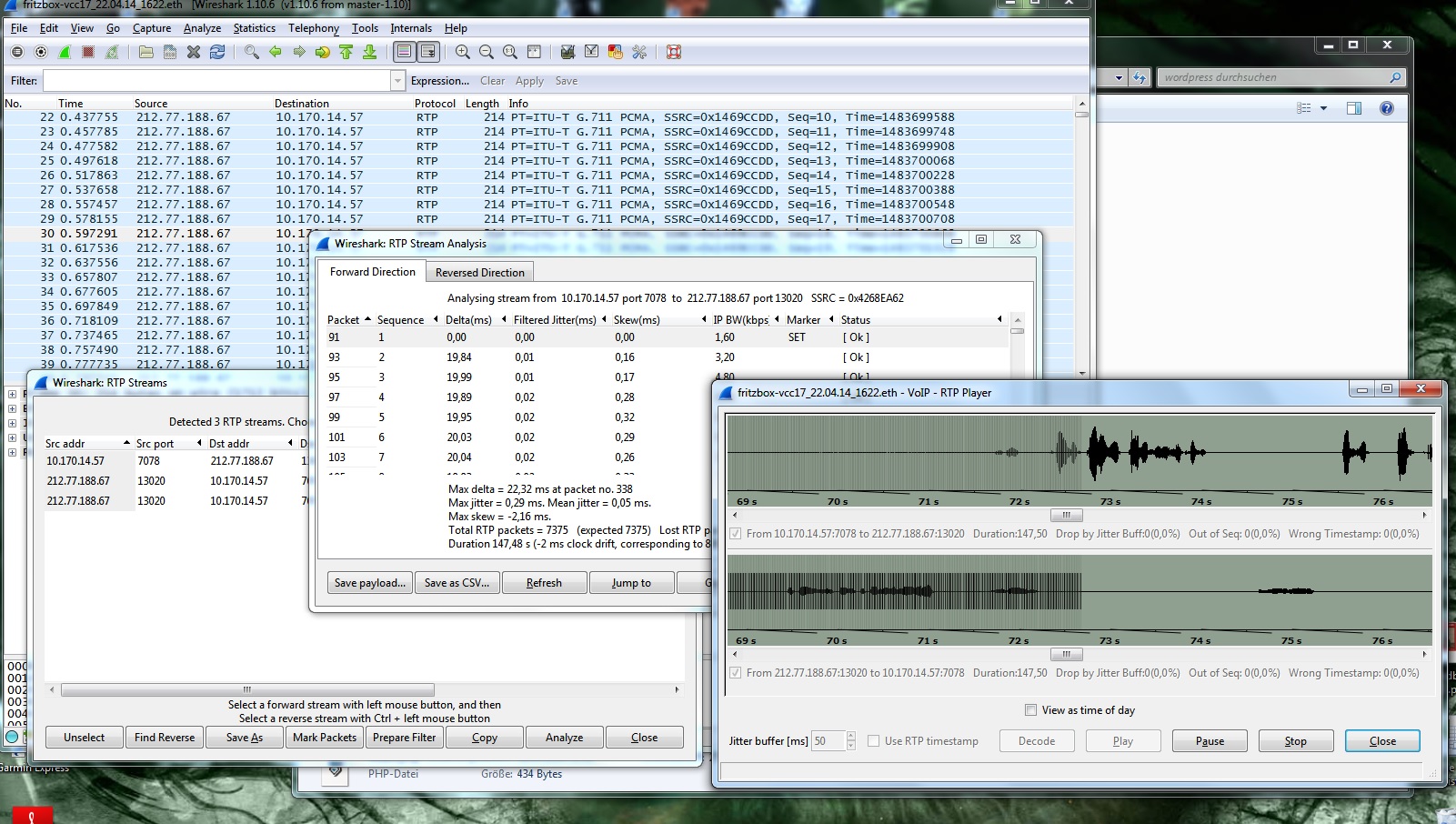Expand the third packet details tree node
This screenshot has width=1456, height=824.
pyautogui.click(x=12, y=423)
